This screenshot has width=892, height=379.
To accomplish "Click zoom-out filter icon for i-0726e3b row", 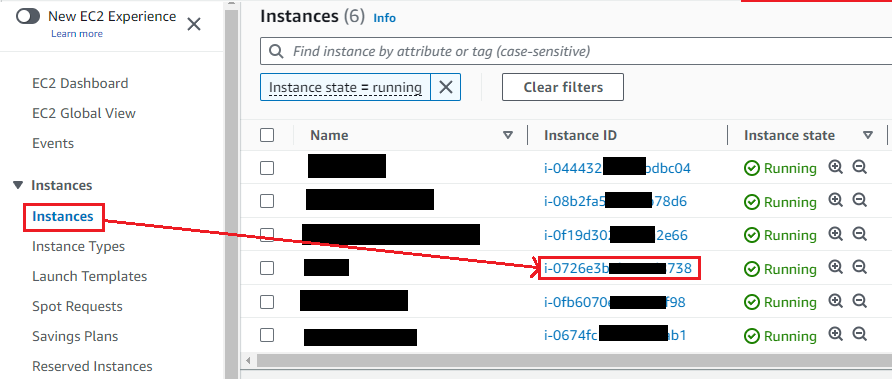I will (859, 267).
